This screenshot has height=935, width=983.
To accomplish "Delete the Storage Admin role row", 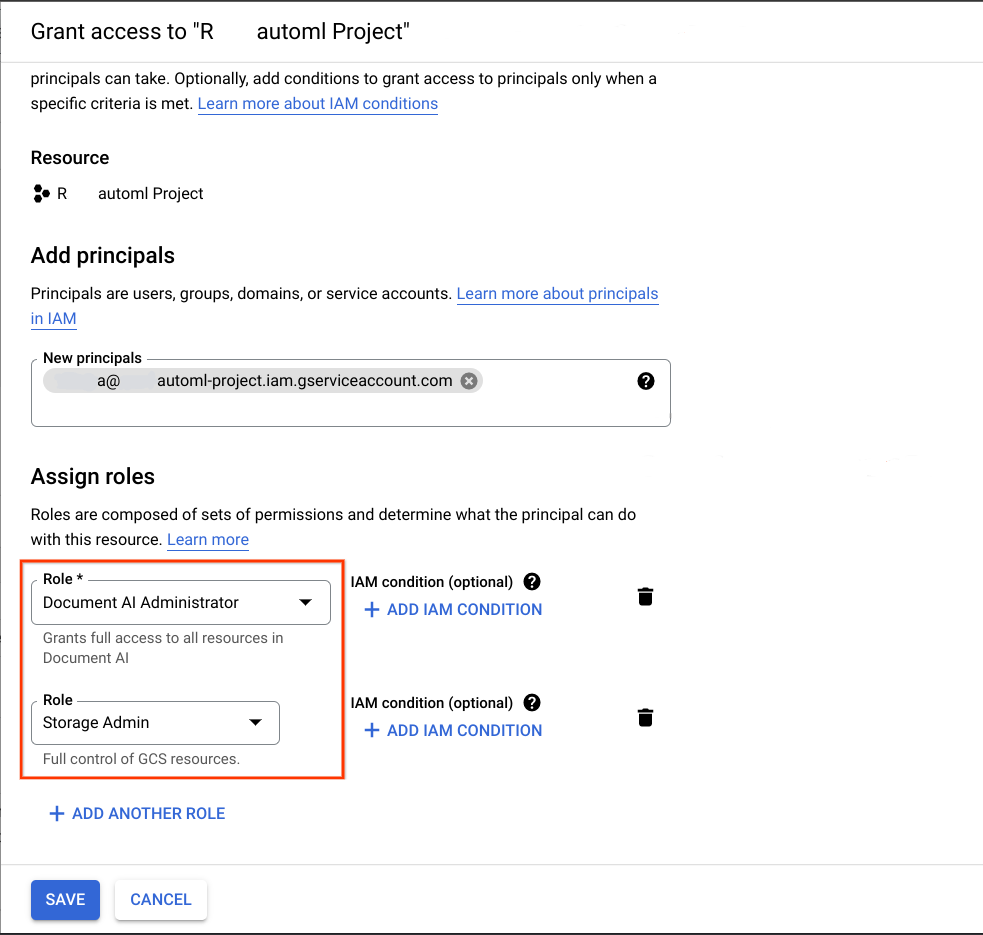I will coord(646,718).
